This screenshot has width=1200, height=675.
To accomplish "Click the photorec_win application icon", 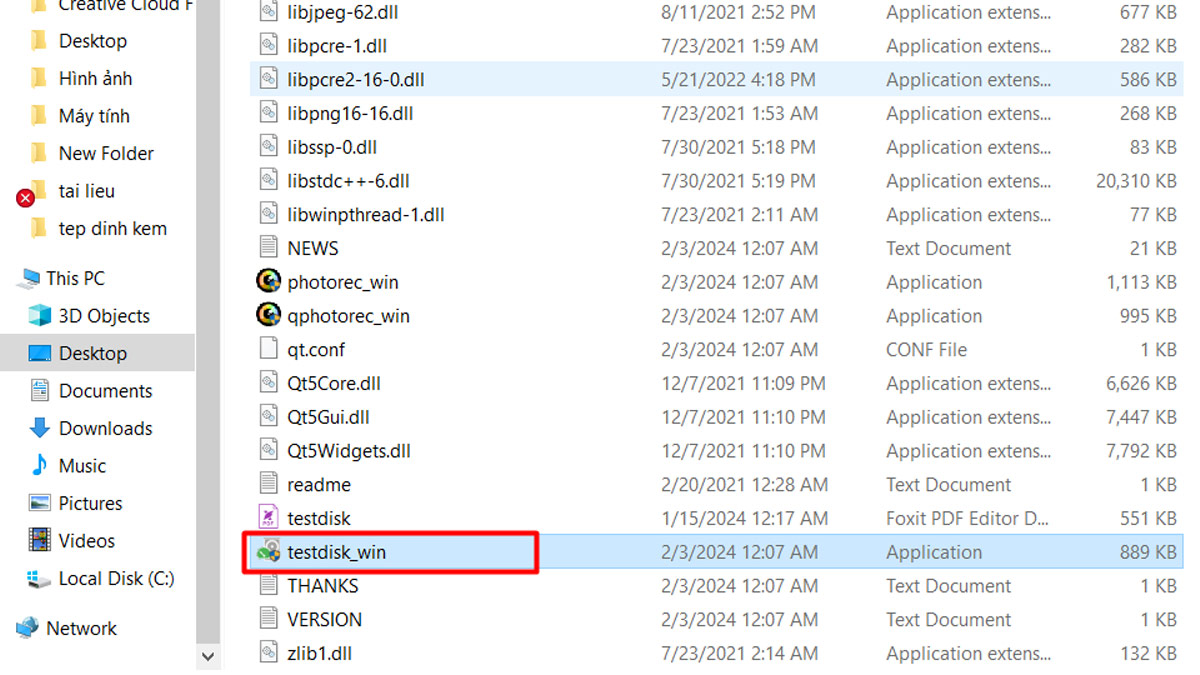I will point(268,282).
